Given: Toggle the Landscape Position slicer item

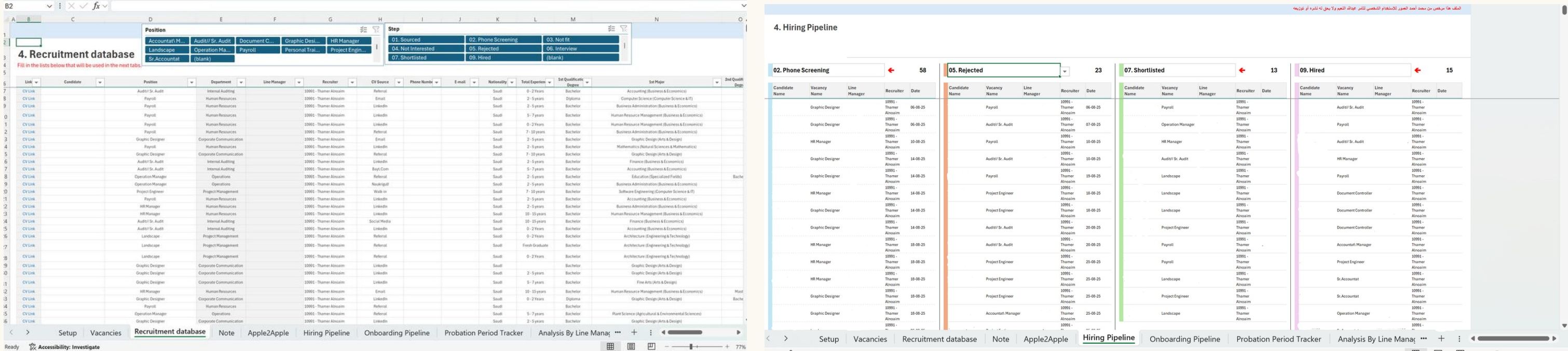Looking at the screenshot, I should [x=167, y=50].
